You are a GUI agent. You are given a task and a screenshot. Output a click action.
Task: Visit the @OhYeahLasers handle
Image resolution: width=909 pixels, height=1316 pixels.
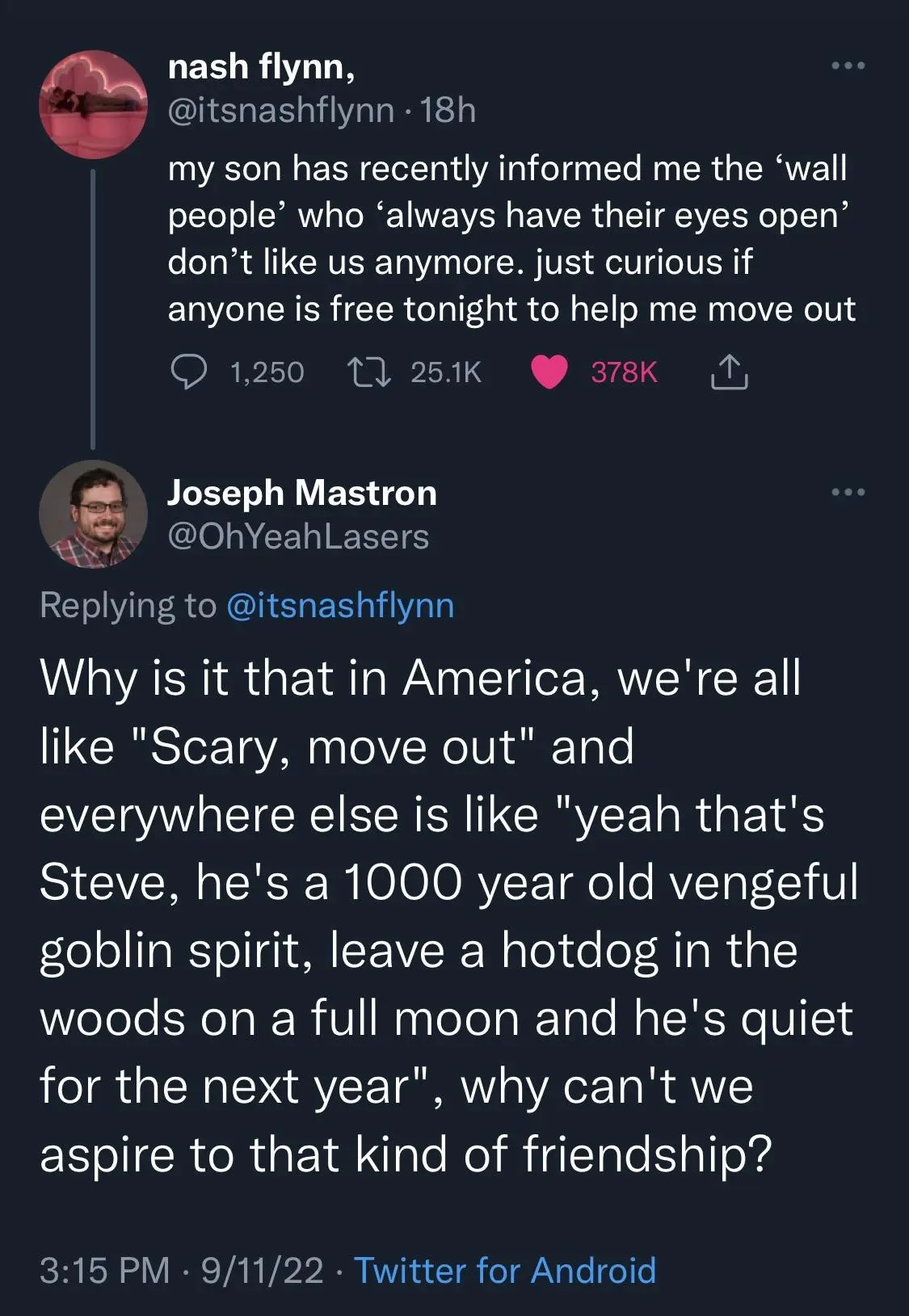(297, 537)
